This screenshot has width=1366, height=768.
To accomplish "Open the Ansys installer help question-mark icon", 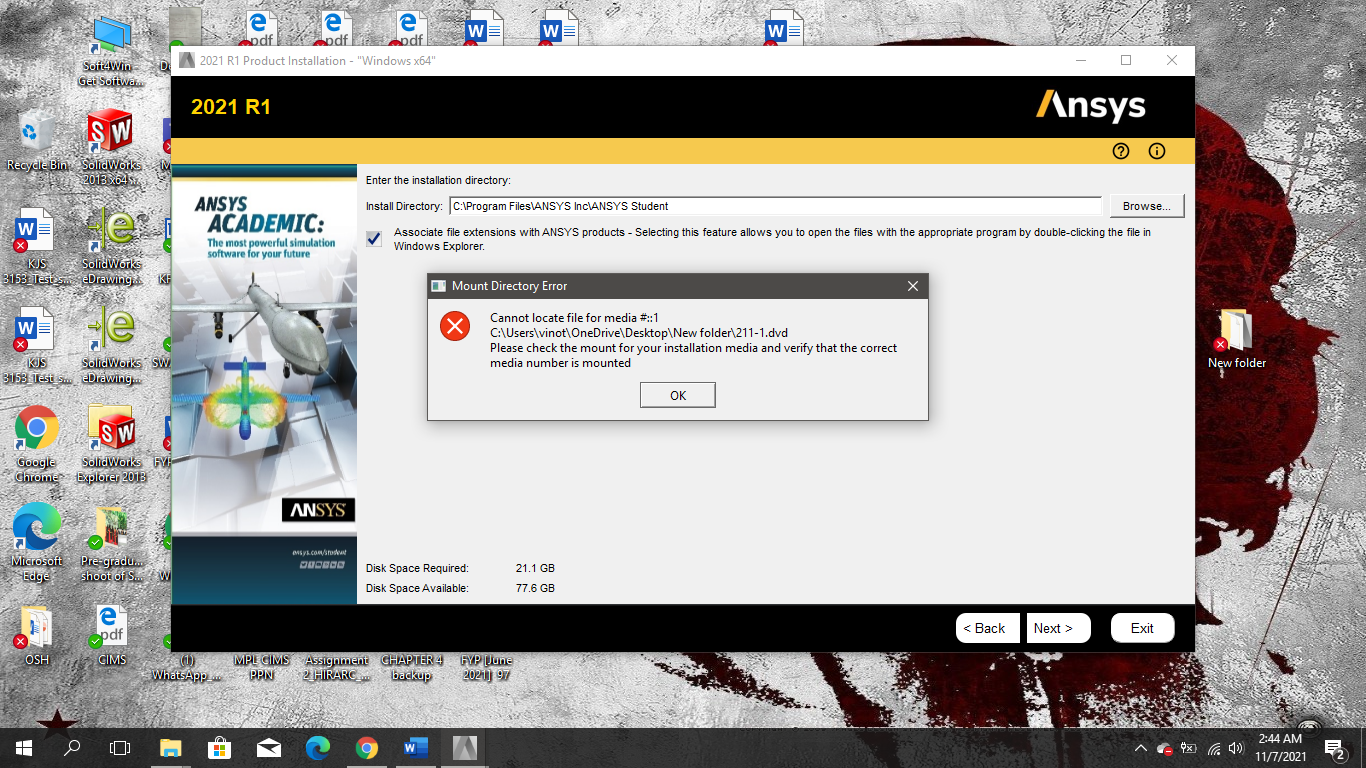I will (1121, 151).
